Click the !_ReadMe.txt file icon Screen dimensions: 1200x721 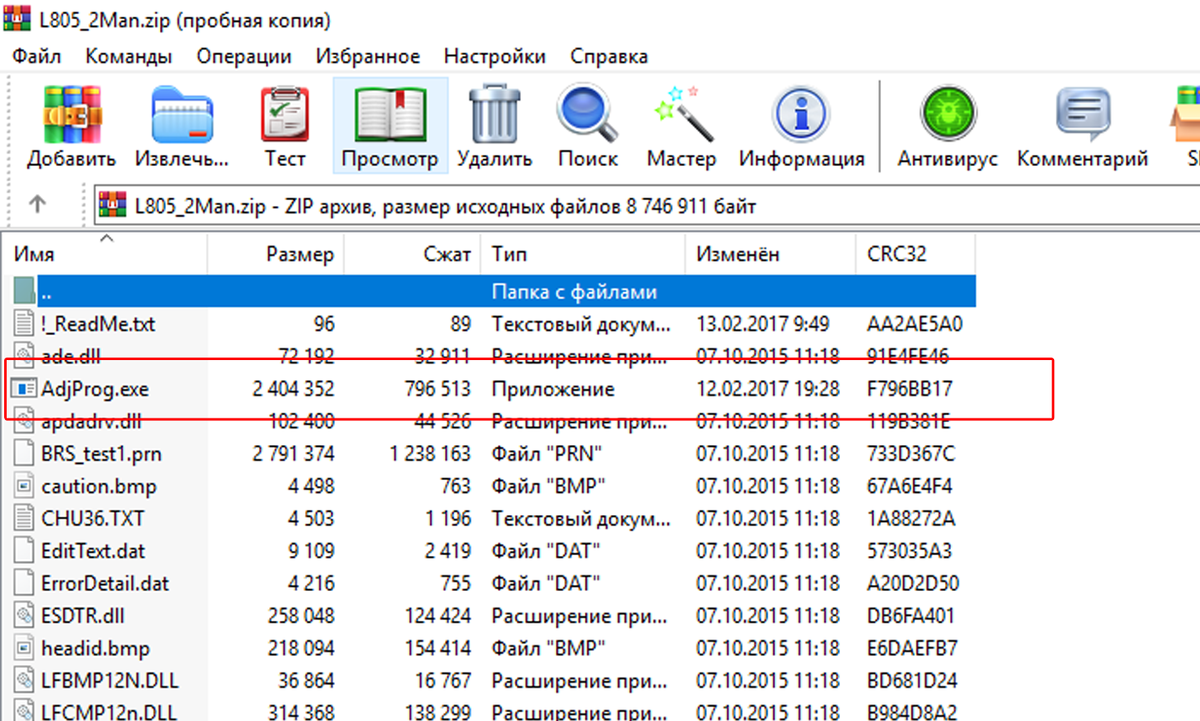tap(25, 324)
